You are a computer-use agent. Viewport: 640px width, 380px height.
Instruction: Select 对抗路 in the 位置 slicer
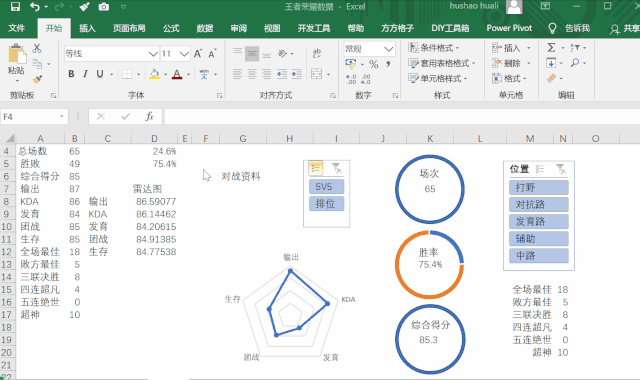tap(539, 205)
